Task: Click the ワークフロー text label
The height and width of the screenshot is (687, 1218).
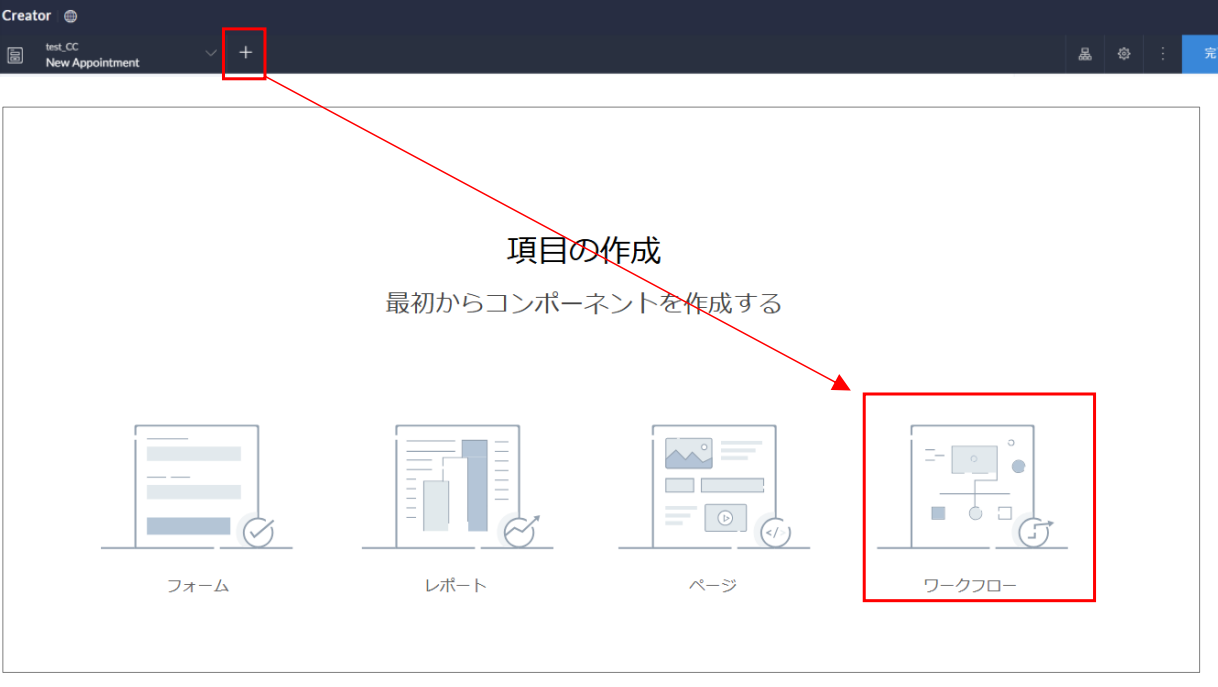Action: [x=971, y=586]
